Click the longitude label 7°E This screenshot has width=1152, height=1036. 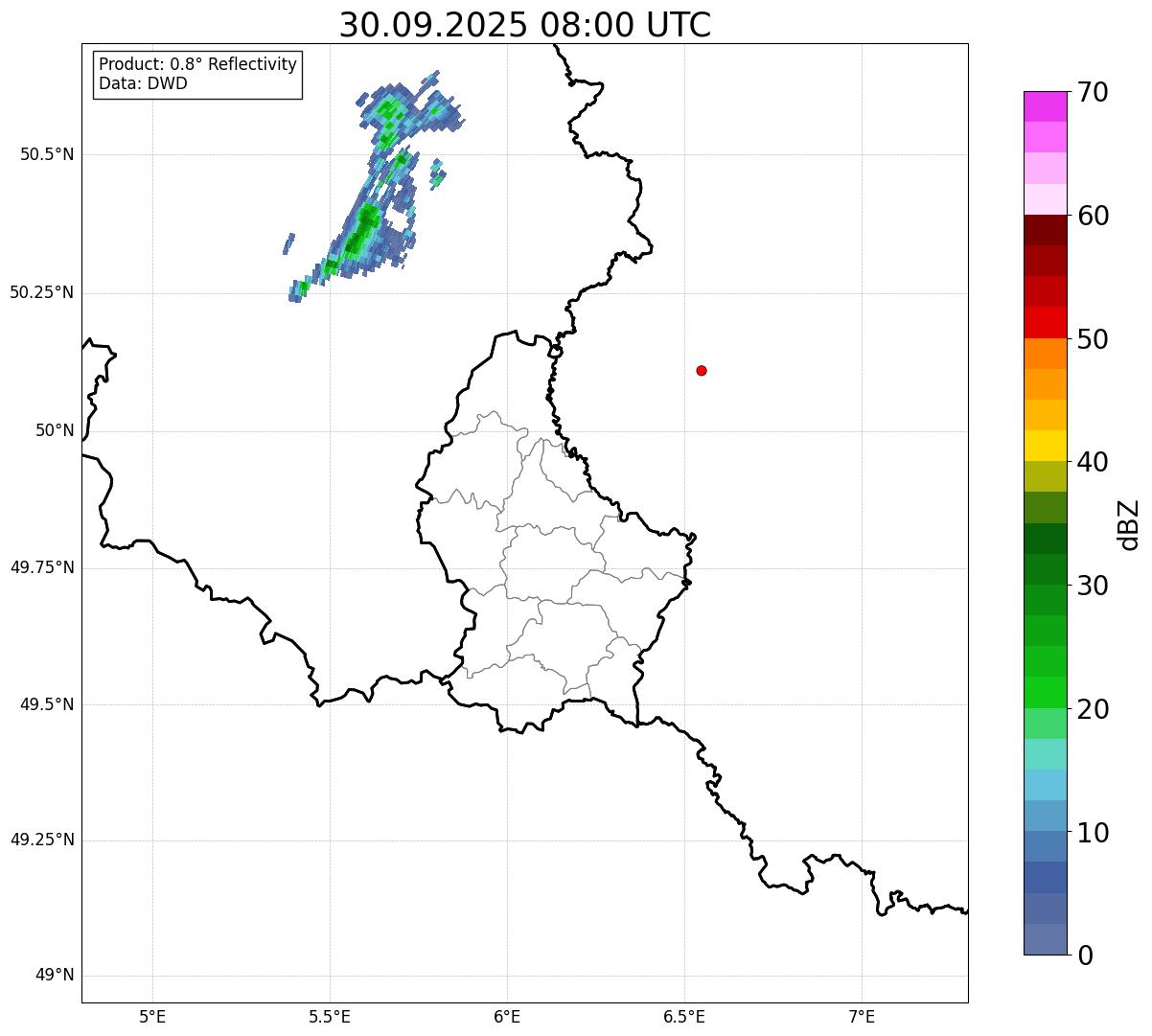[x=862, y=1016]
